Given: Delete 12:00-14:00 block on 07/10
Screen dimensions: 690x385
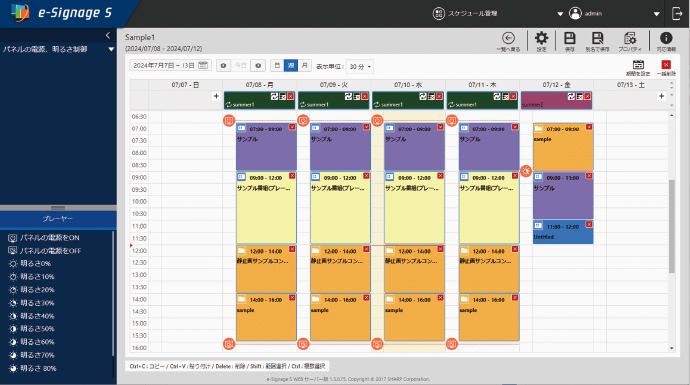Looking at the screenshot, I should tap(440, 249).
